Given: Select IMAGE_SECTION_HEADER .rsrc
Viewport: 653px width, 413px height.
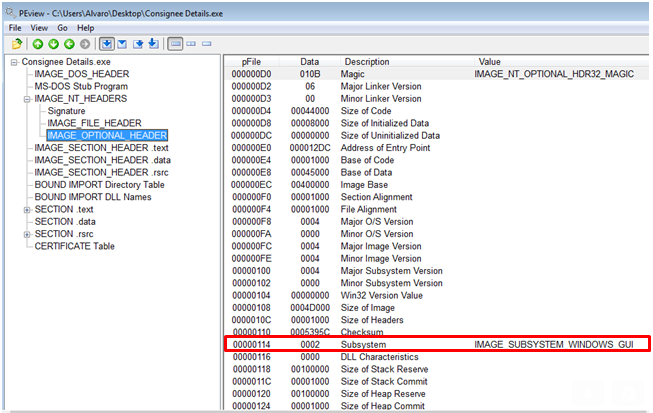Looking at the screenshot, I should click(x=102, y=172).
